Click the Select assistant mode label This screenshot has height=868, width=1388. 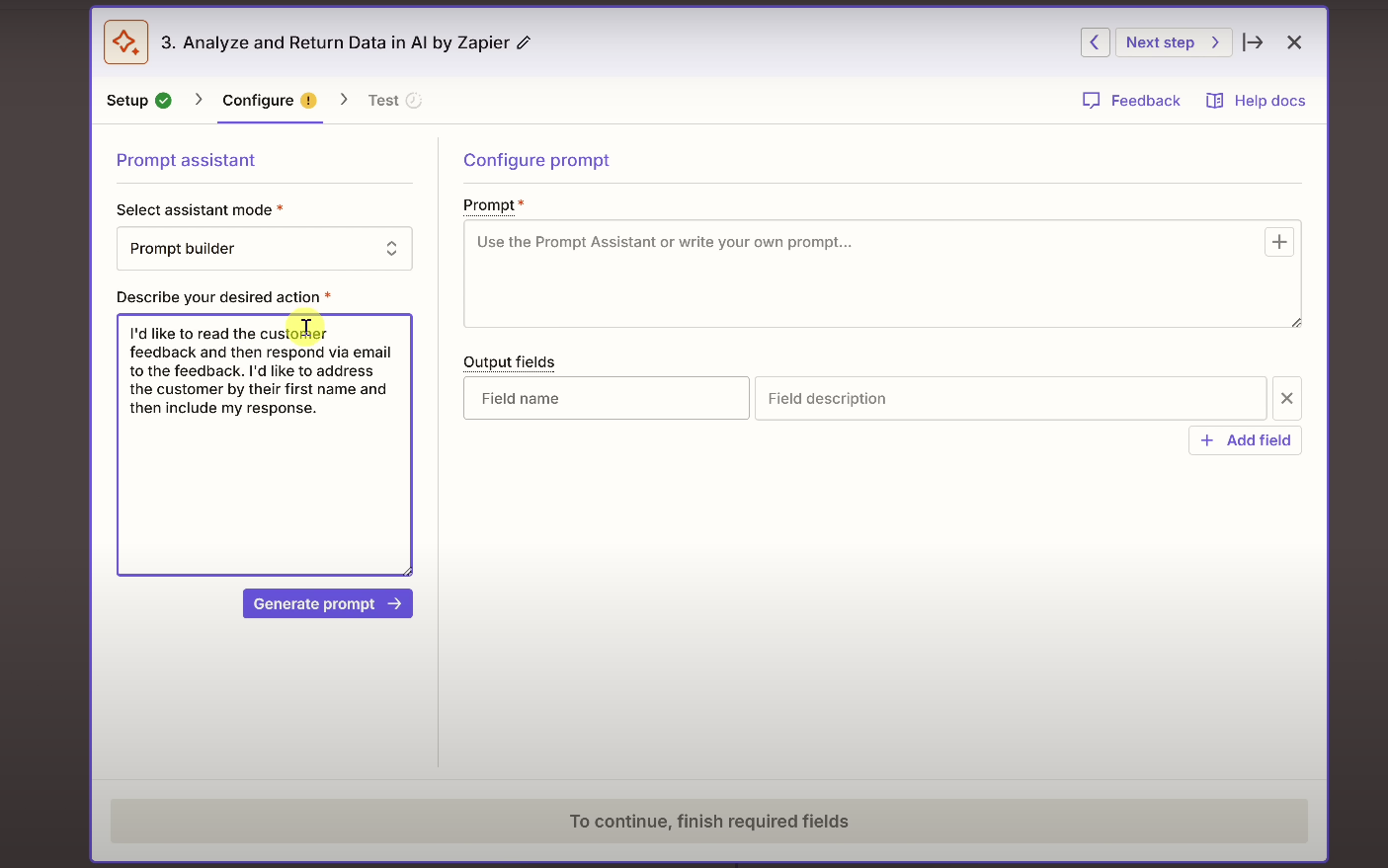195,210
